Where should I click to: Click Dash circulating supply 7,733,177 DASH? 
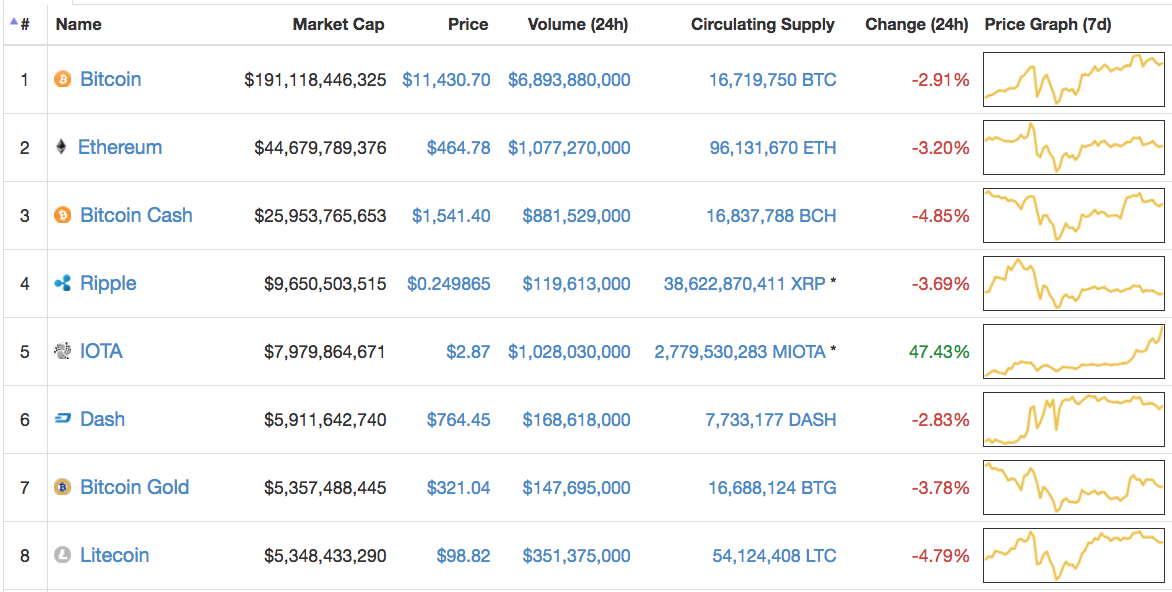pos(770,419)
